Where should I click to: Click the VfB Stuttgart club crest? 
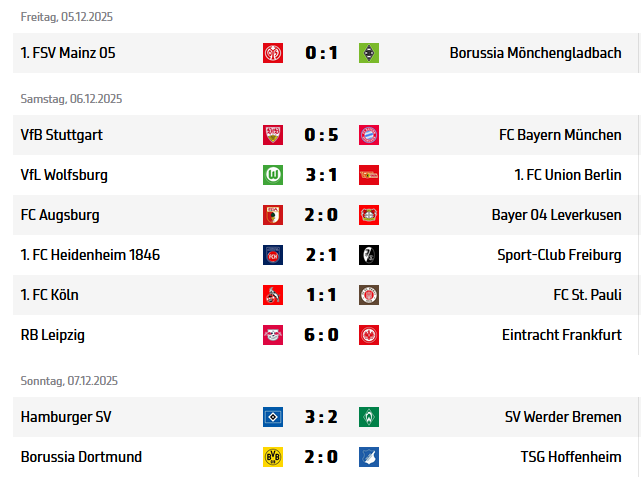273,135
